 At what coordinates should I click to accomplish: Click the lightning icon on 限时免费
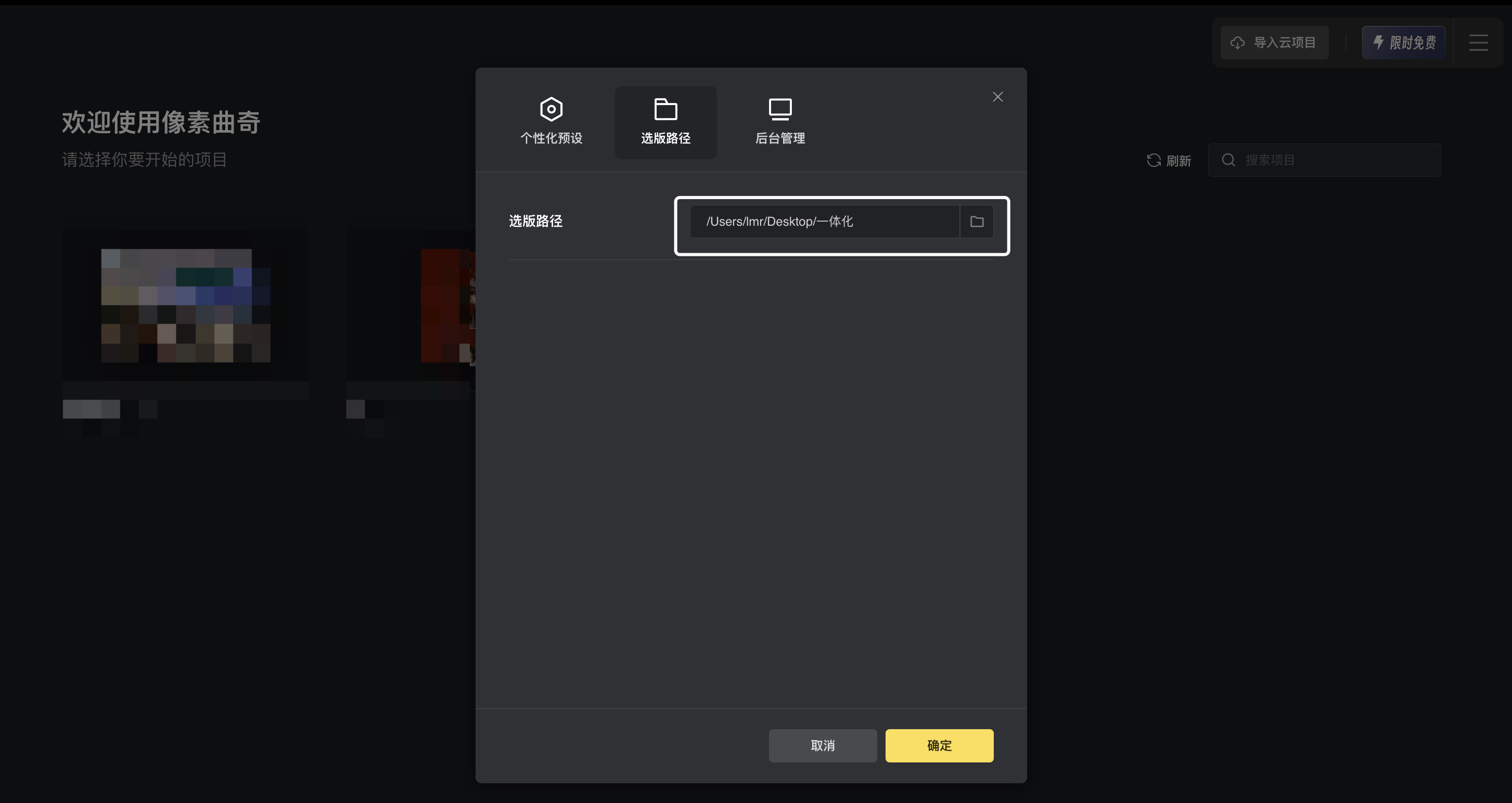[1379, 42]
